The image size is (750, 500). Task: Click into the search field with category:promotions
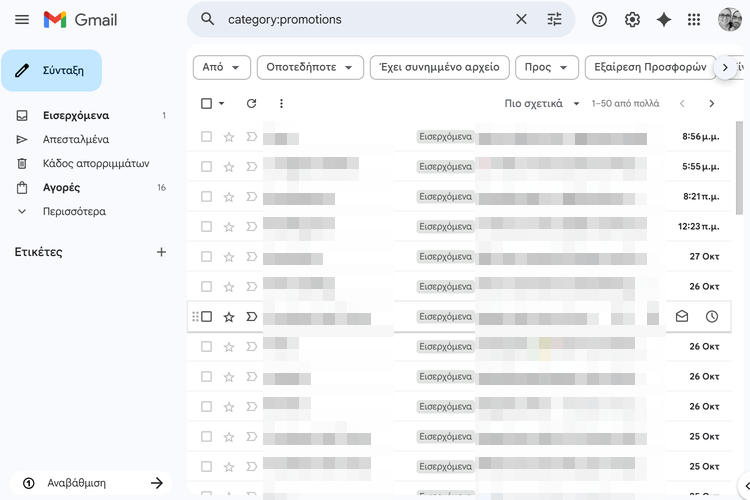(x=360, y=19)
